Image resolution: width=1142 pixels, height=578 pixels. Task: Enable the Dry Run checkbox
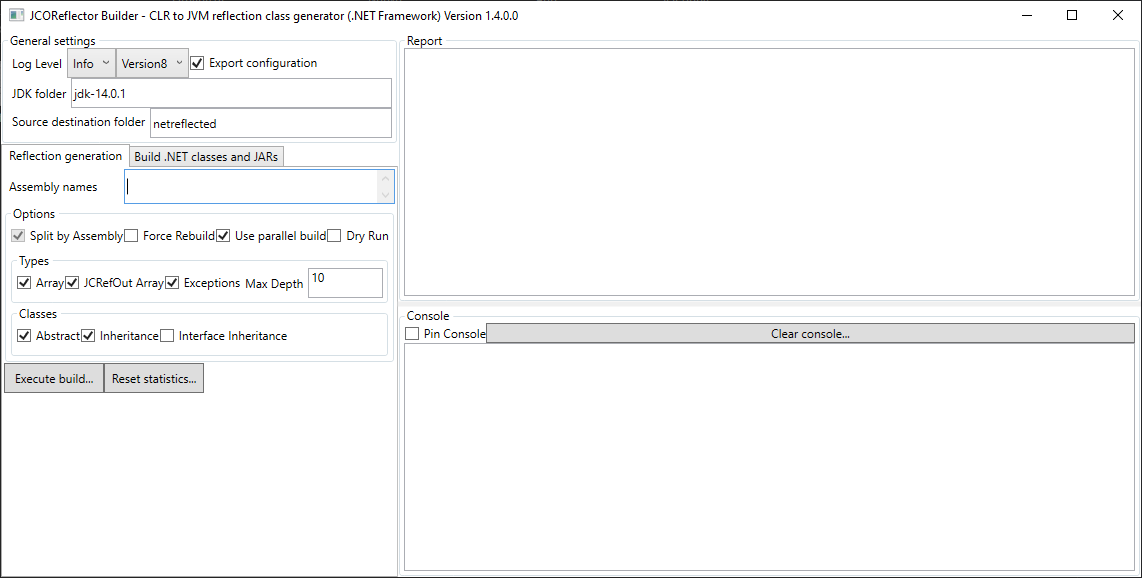coord(334,236)
